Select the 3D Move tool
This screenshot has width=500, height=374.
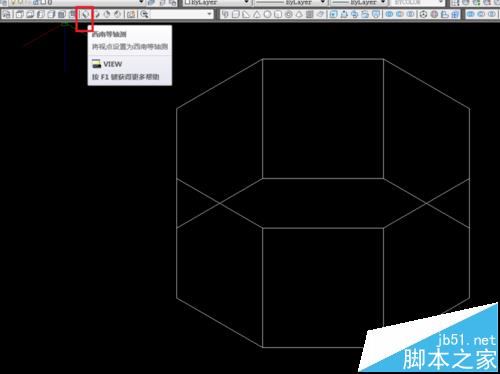[x=423, y=14]
